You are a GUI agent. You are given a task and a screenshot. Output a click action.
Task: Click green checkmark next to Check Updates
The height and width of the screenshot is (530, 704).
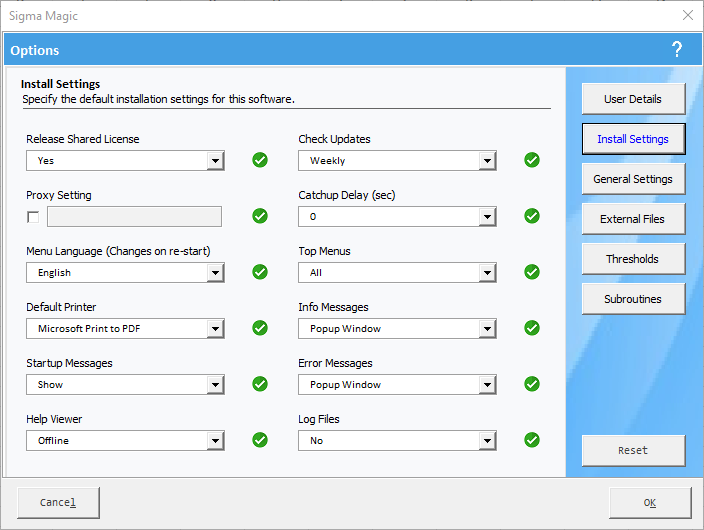point(532,160)
